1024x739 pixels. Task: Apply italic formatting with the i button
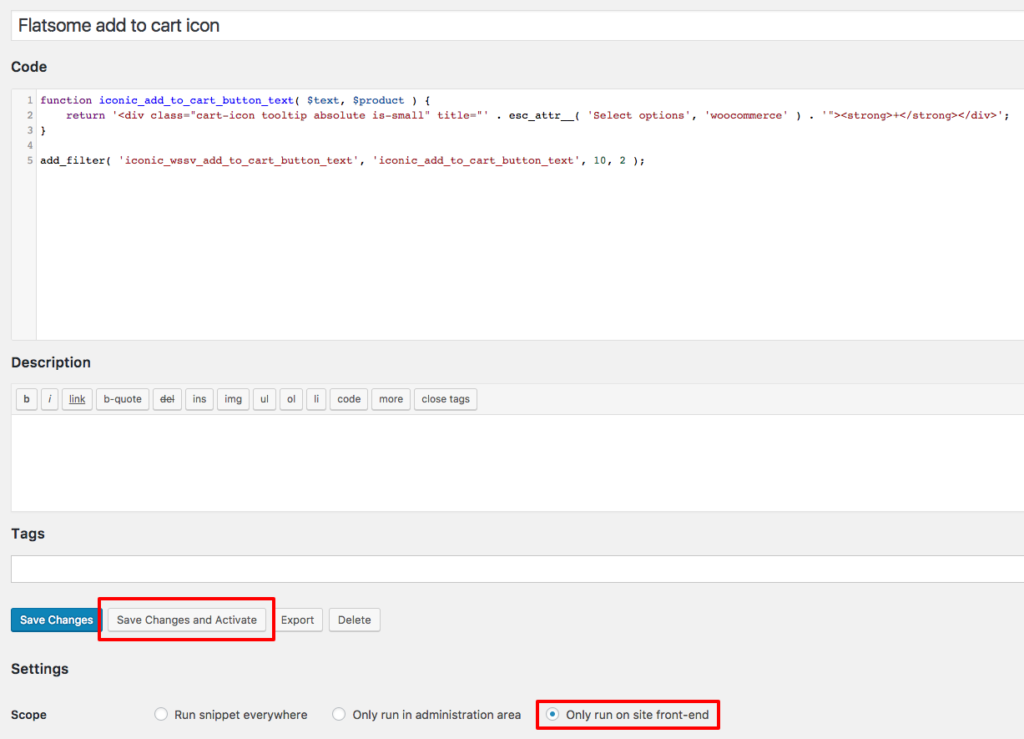coord(50,399)
